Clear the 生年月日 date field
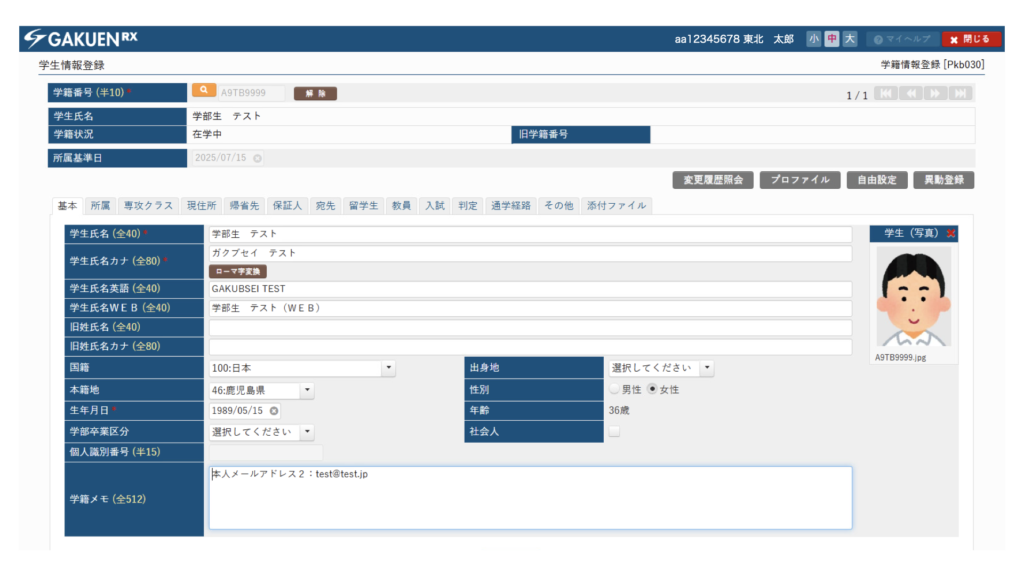1024x576 pixels. tap(274, 411)
